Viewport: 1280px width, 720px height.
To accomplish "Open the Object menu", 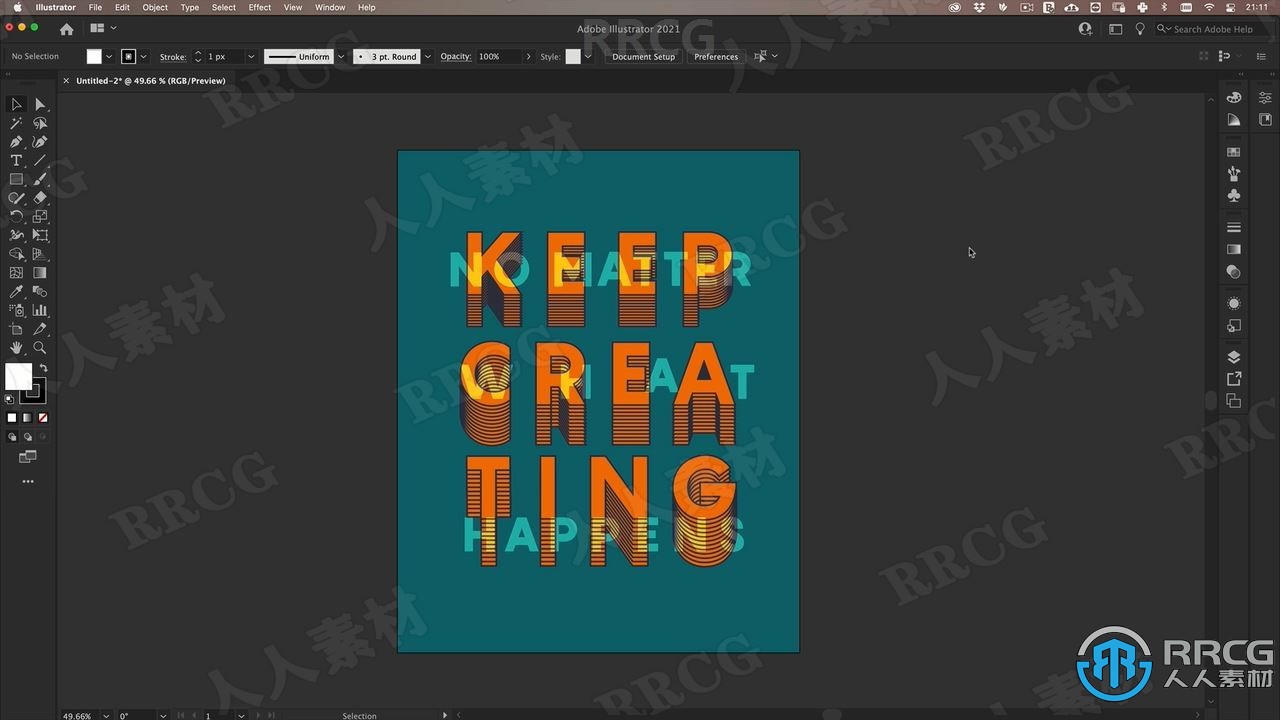I will 155,7.
